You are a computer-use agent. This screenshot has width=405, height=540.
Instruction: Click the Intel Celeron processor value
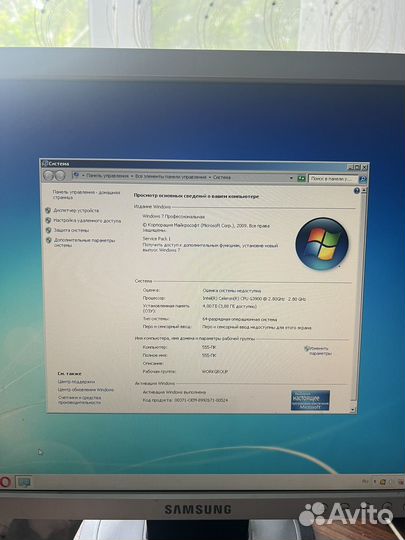(254, 299)
